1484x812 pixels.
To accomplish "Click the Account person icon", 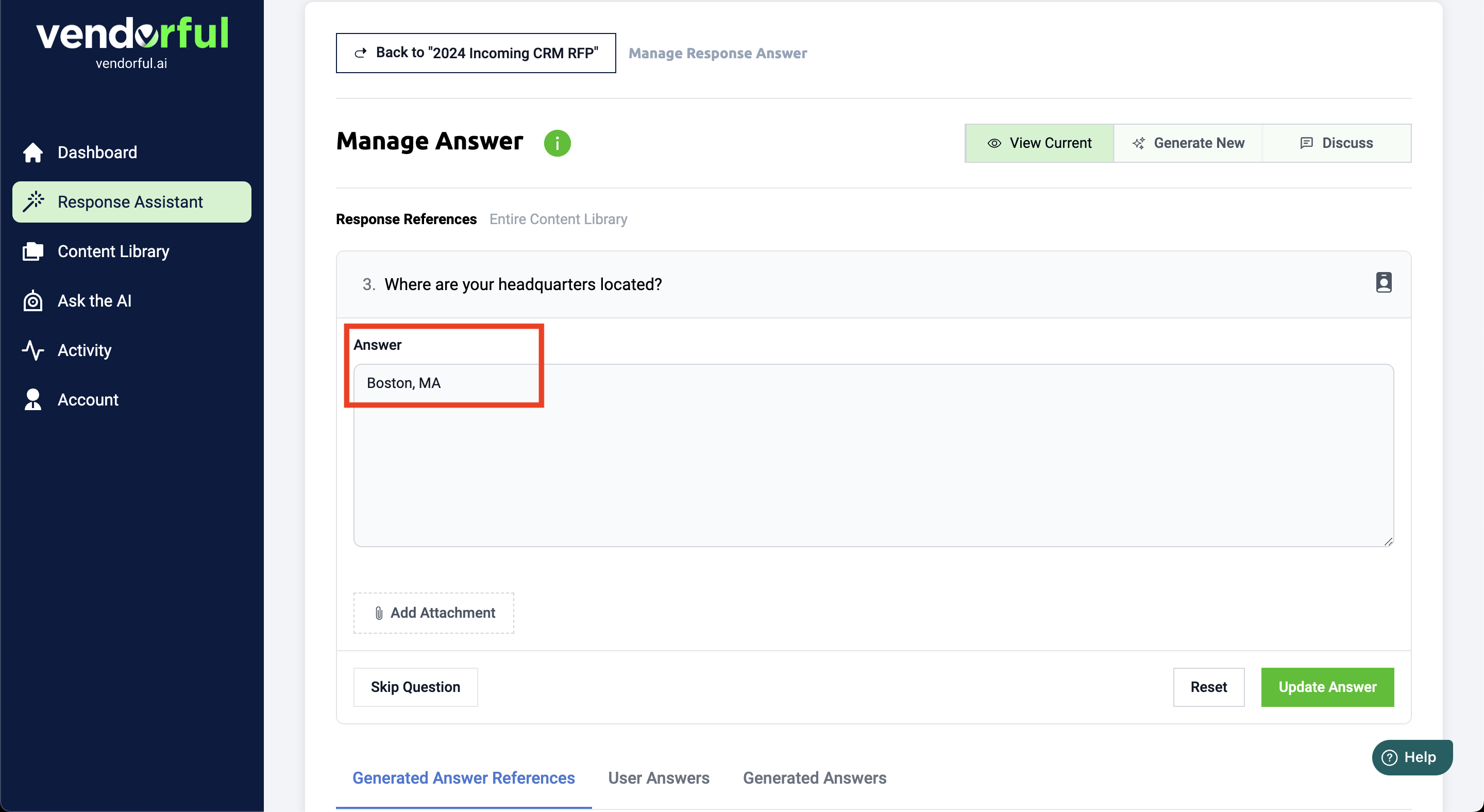I will click(33, 400).
